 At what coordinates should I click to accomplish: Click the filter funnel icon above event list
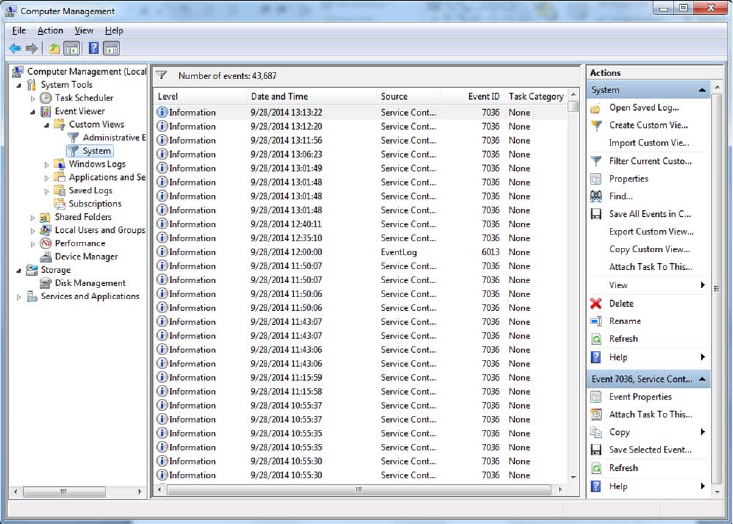162,75
